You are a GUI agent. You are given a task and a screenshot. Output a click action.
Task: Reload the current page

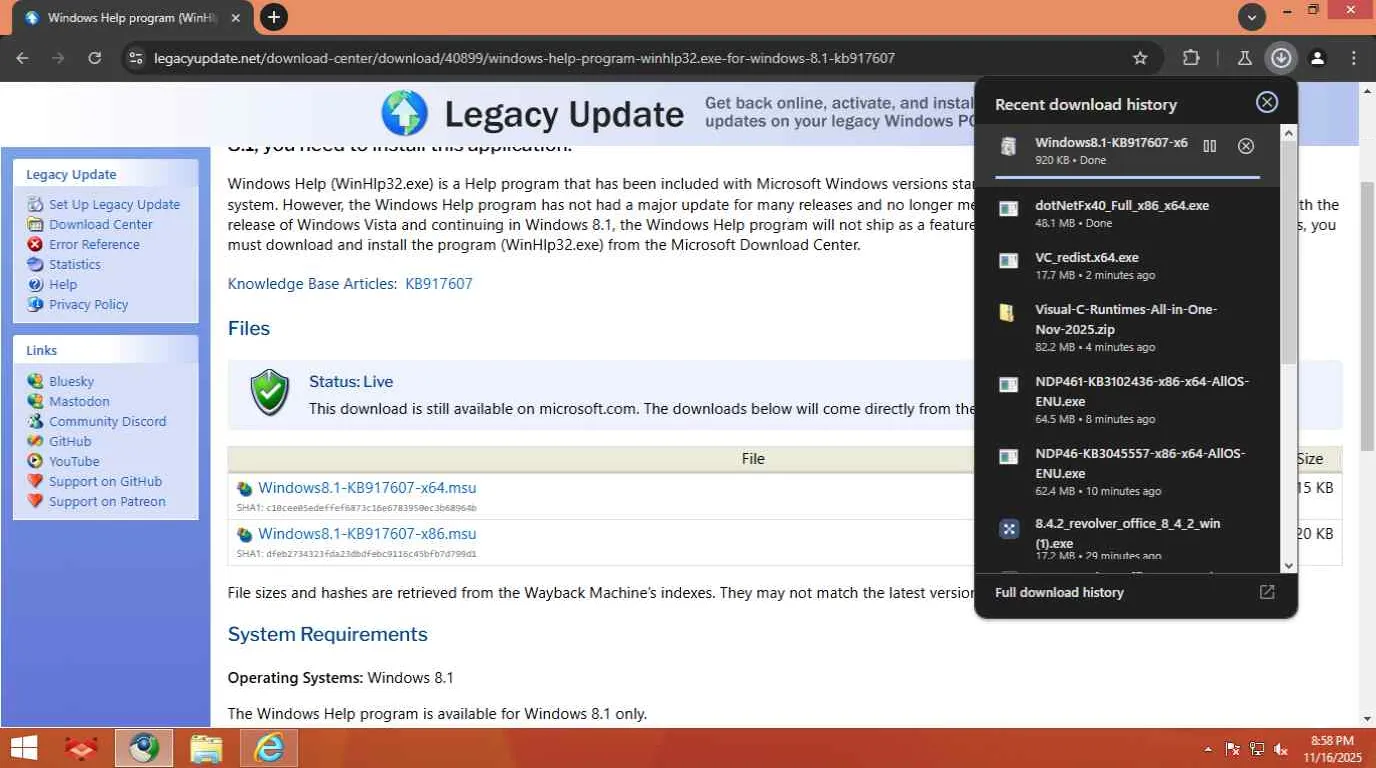[x=95, y=58]
